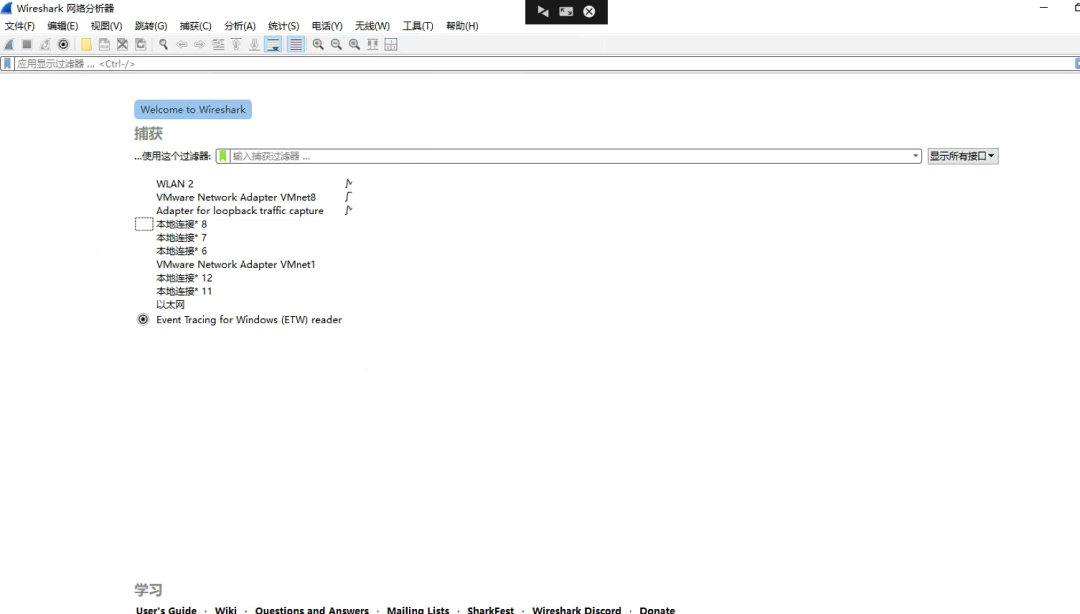The height and width of the screenshot is (614, 1080).
Task: Open the 编辑(E) menu
Action: [63, 25]
